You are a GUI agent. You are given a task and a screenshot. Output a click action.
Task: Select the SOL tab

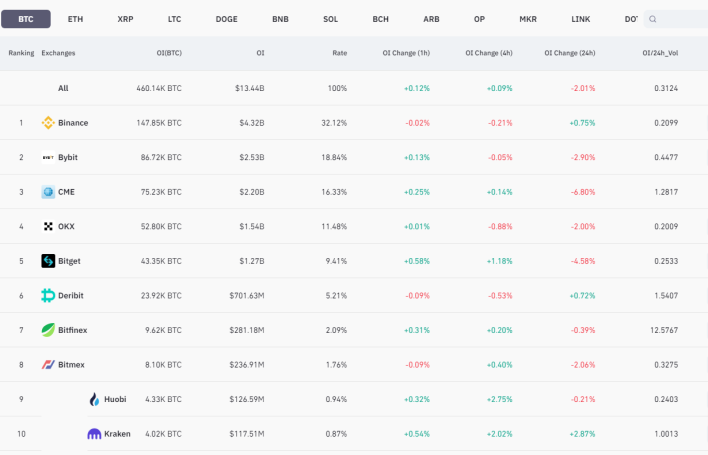point(330,19)
